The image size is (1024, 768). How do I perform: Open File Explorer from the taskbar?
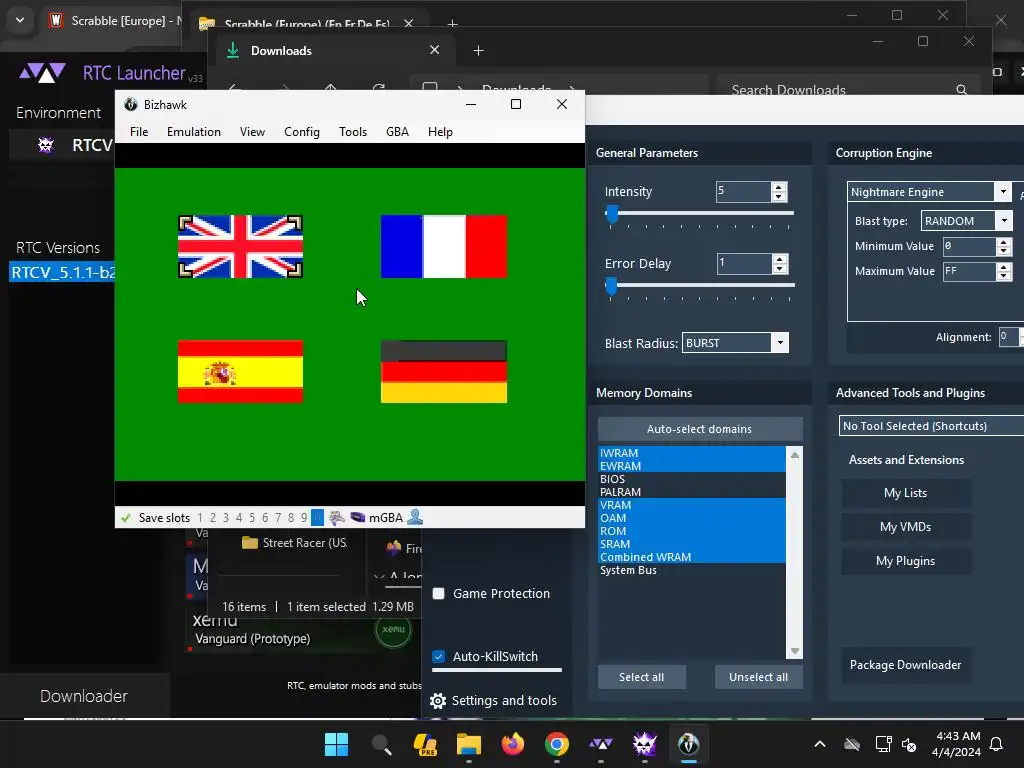(x=469, y=744)
